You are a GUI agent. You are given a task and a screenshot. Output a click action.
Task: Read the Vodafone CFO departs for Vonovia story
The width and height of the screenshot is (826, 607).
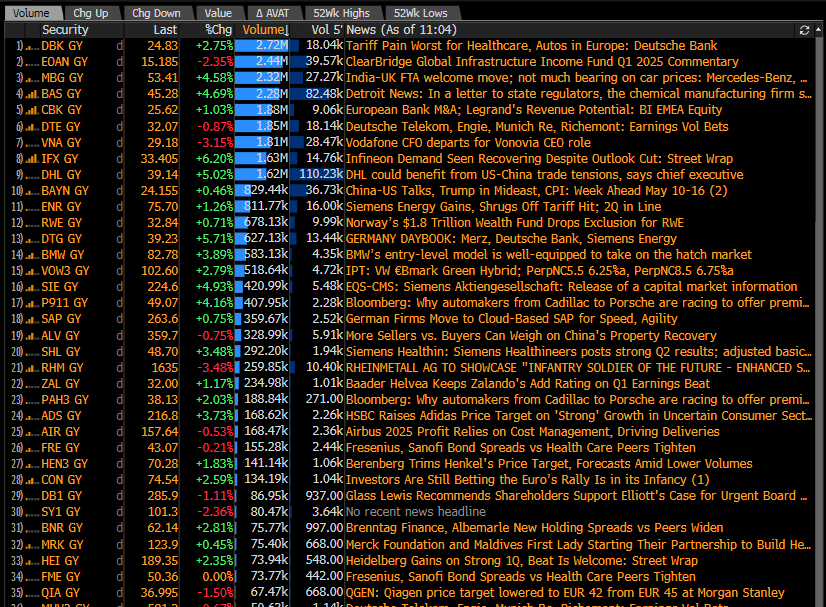(x=468, y=143)
